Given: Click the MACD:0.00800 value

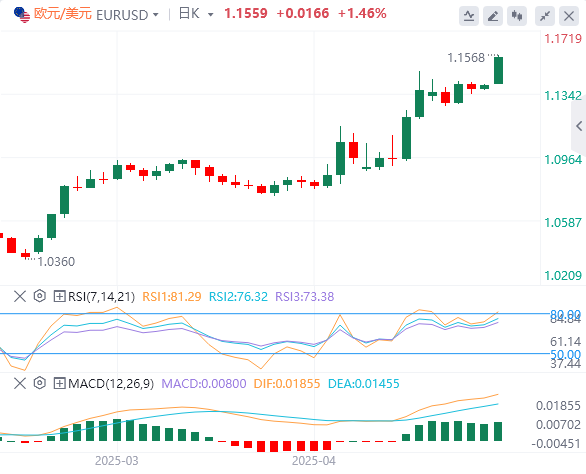Looking at the screenshot, I should pos(204,384).
